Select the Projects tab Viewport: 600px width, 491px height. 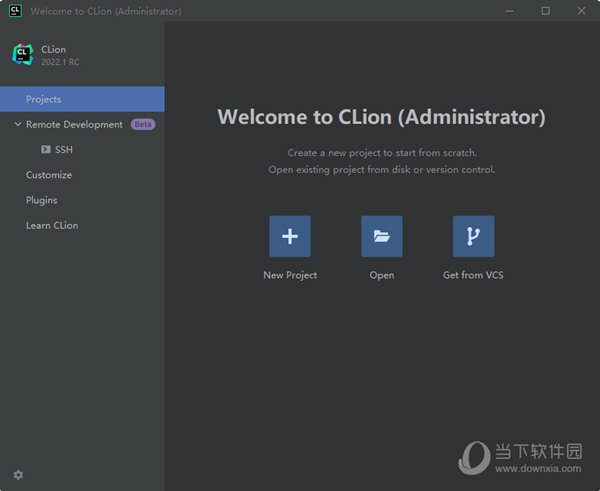tap(82, 99)
